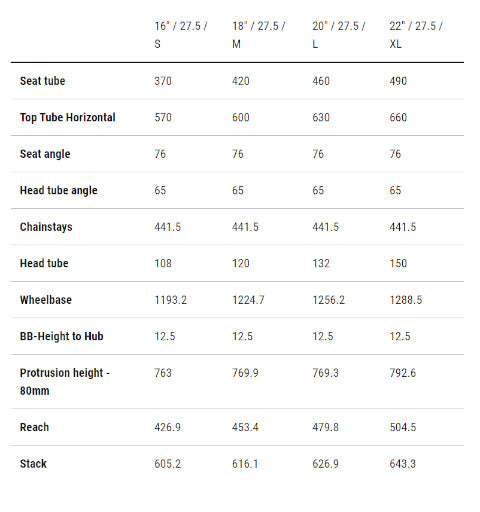Select the Protrusion height value 763
This screenshot has width=480, height=512.
pos(163,373)
